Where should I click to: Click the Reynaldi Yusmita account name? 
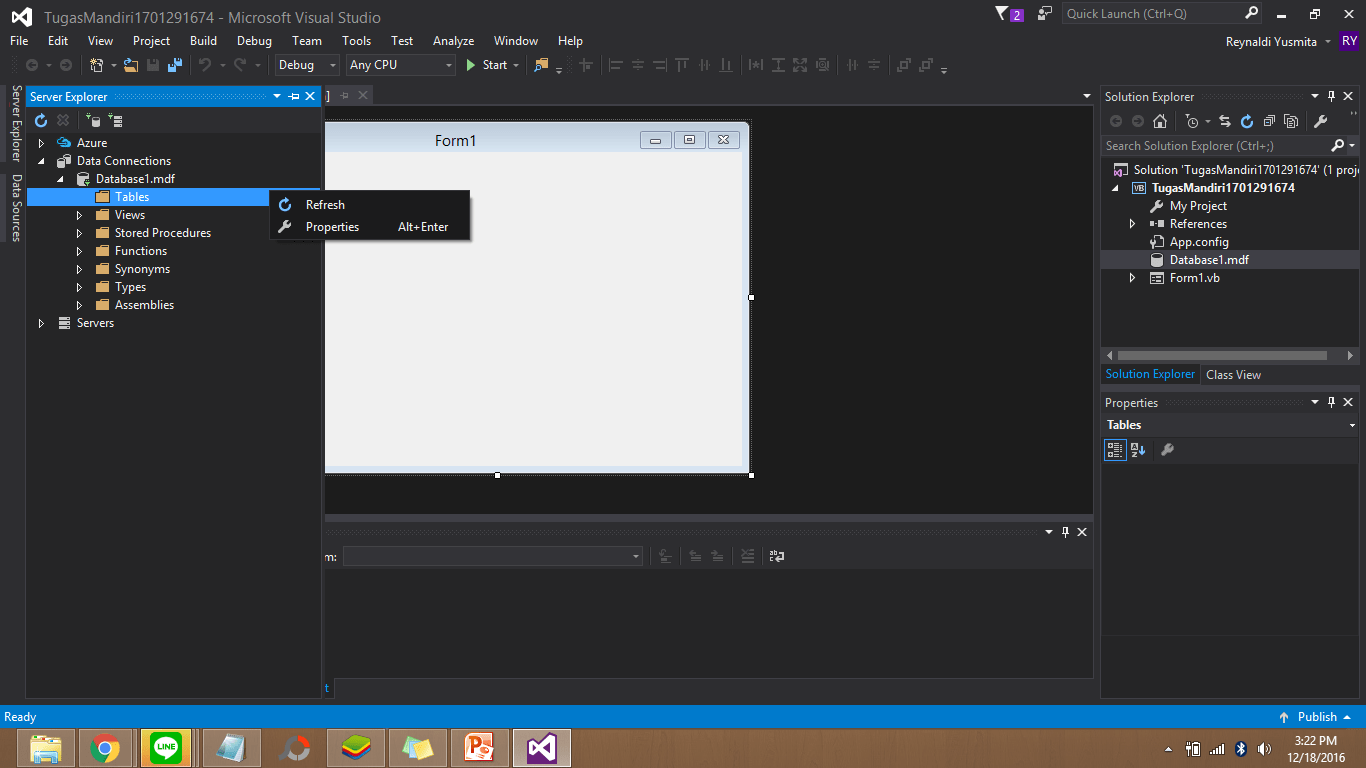click(1271, 42)
